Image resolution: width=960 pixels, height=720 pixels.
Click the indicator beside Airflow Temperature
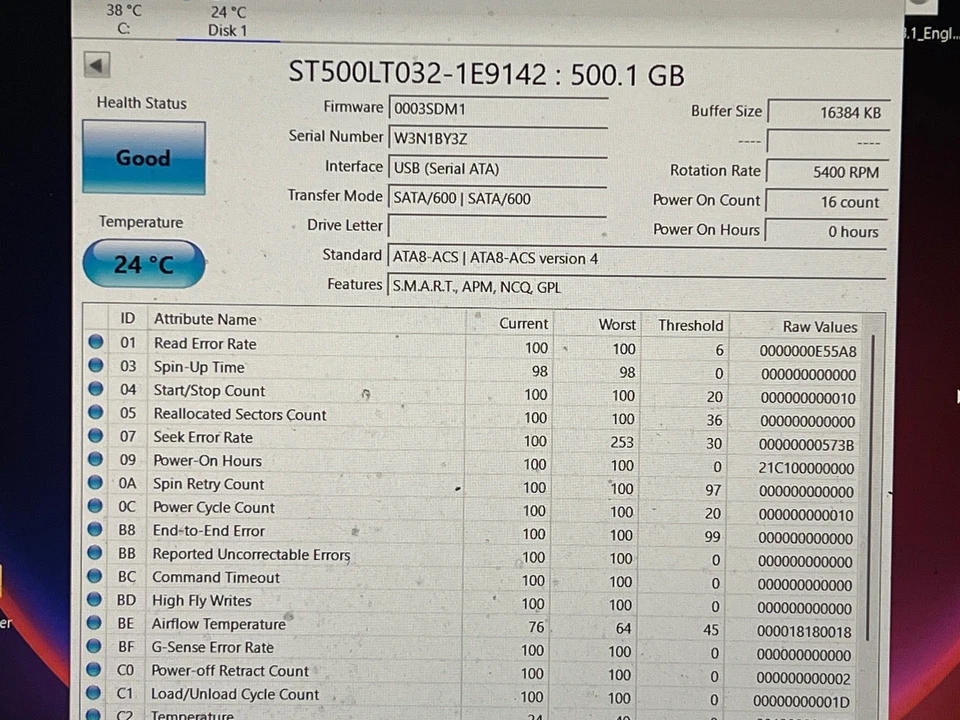pyautogui.click(x=95, y=623)
